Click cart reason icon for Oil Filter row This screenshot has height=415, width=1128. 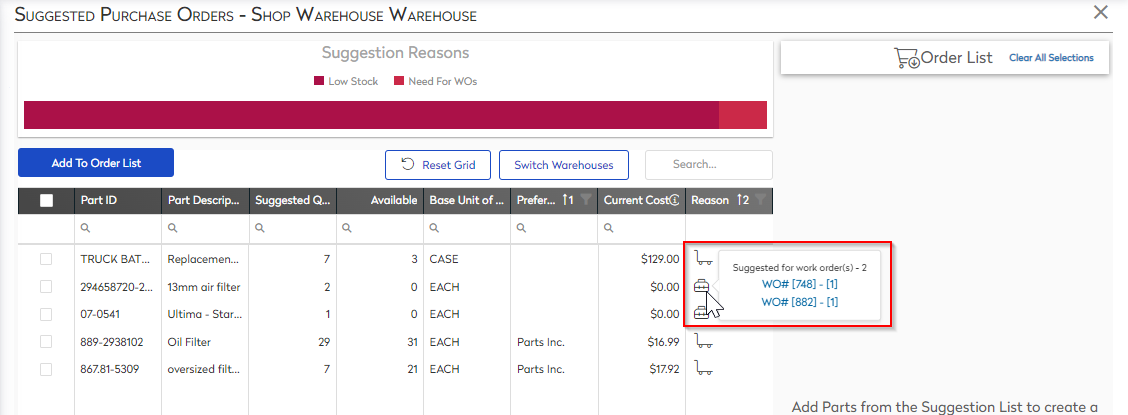tap(704, 342)
